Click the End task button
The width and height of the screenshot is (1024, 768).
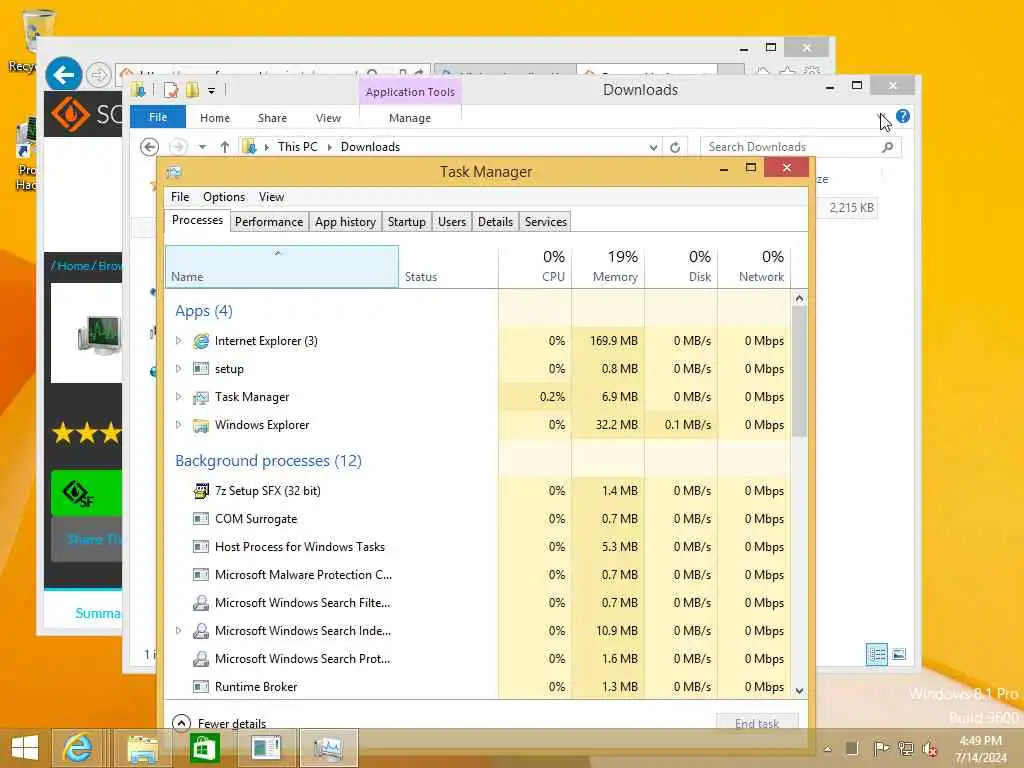(x=757, y=722)
